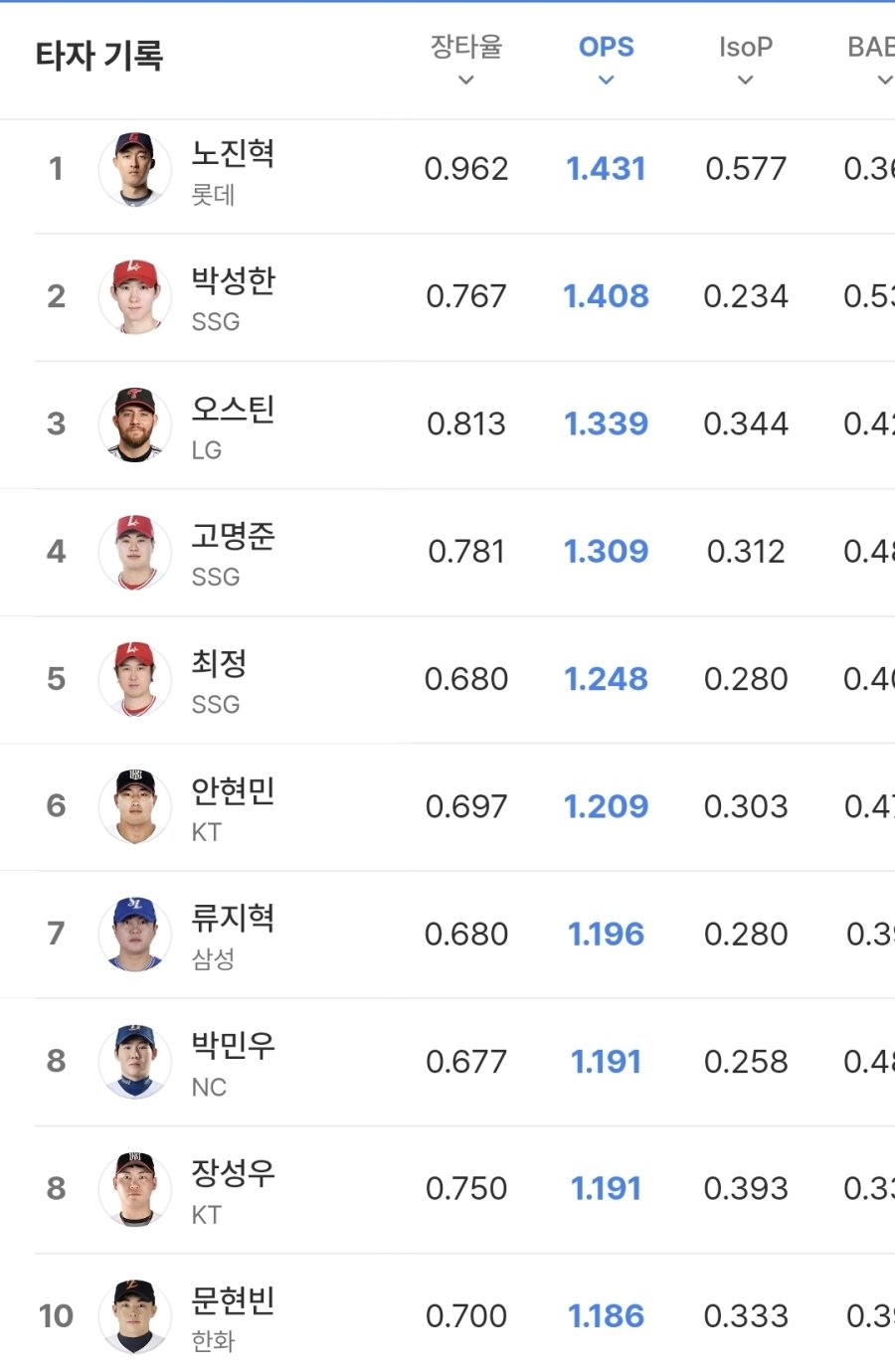Select 고명준 profile picture

point(135,552)
